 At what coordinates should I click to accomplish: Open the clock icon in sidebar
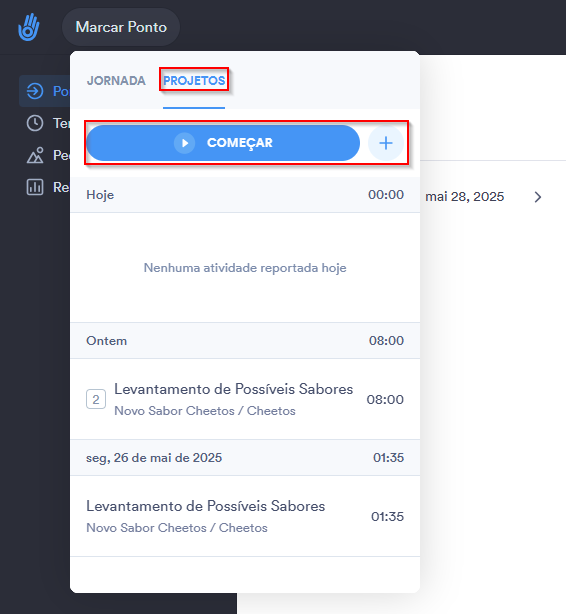35,123
